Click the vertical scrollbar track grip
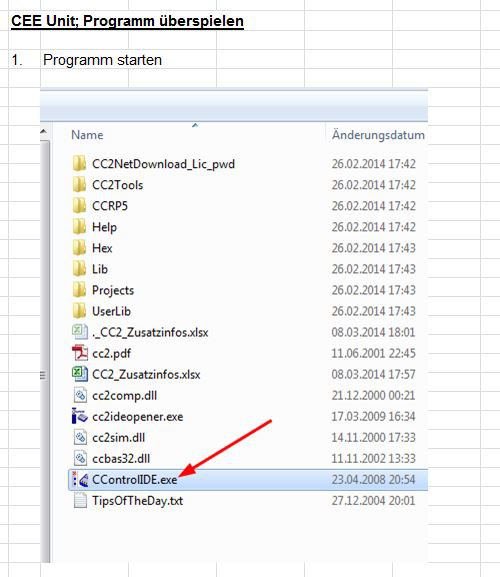The width and height of the screenshot is (500, 577). [43, 375]
